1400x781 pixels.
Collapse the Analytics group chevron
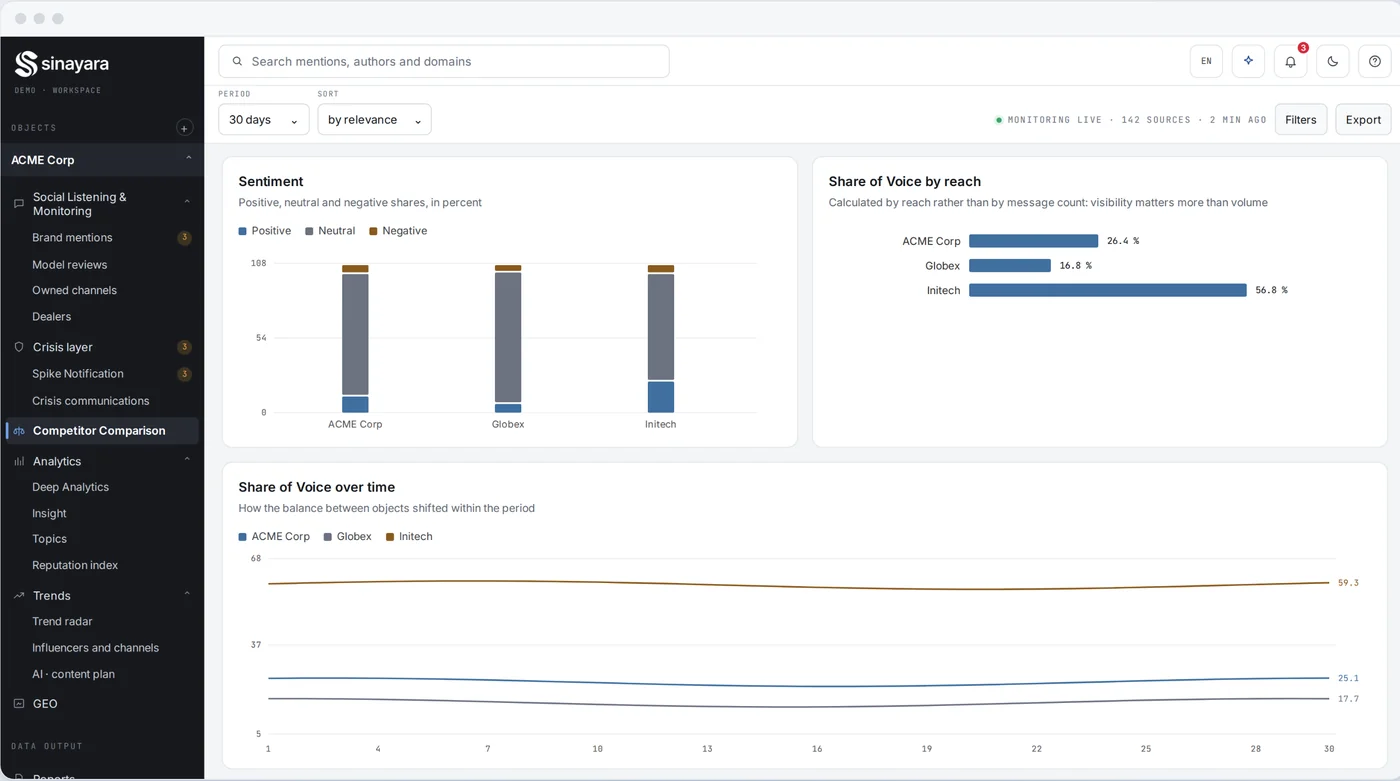pyautogui.click(x=187, y=460)
